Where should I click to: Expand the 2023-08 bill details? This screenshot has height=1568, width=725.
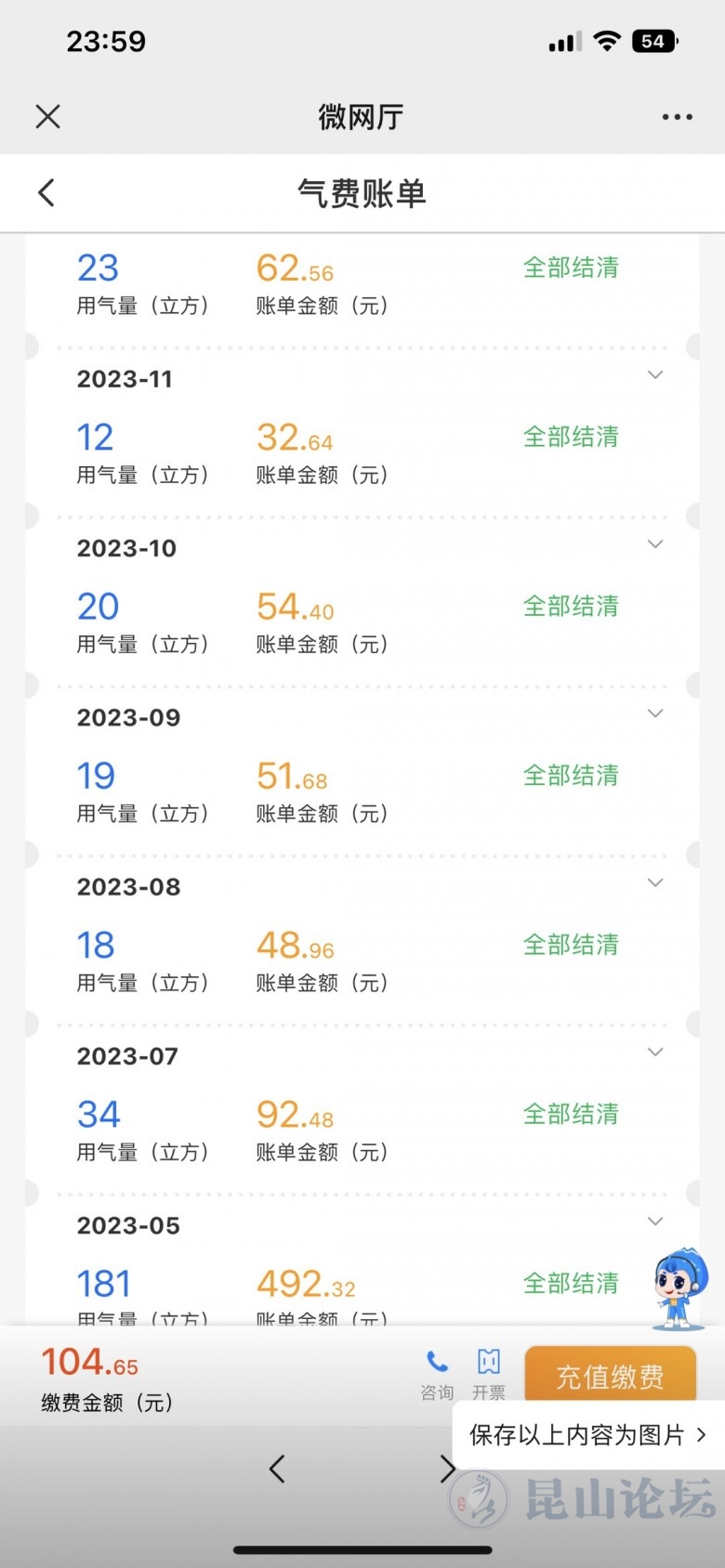click(x=655, y=882)
